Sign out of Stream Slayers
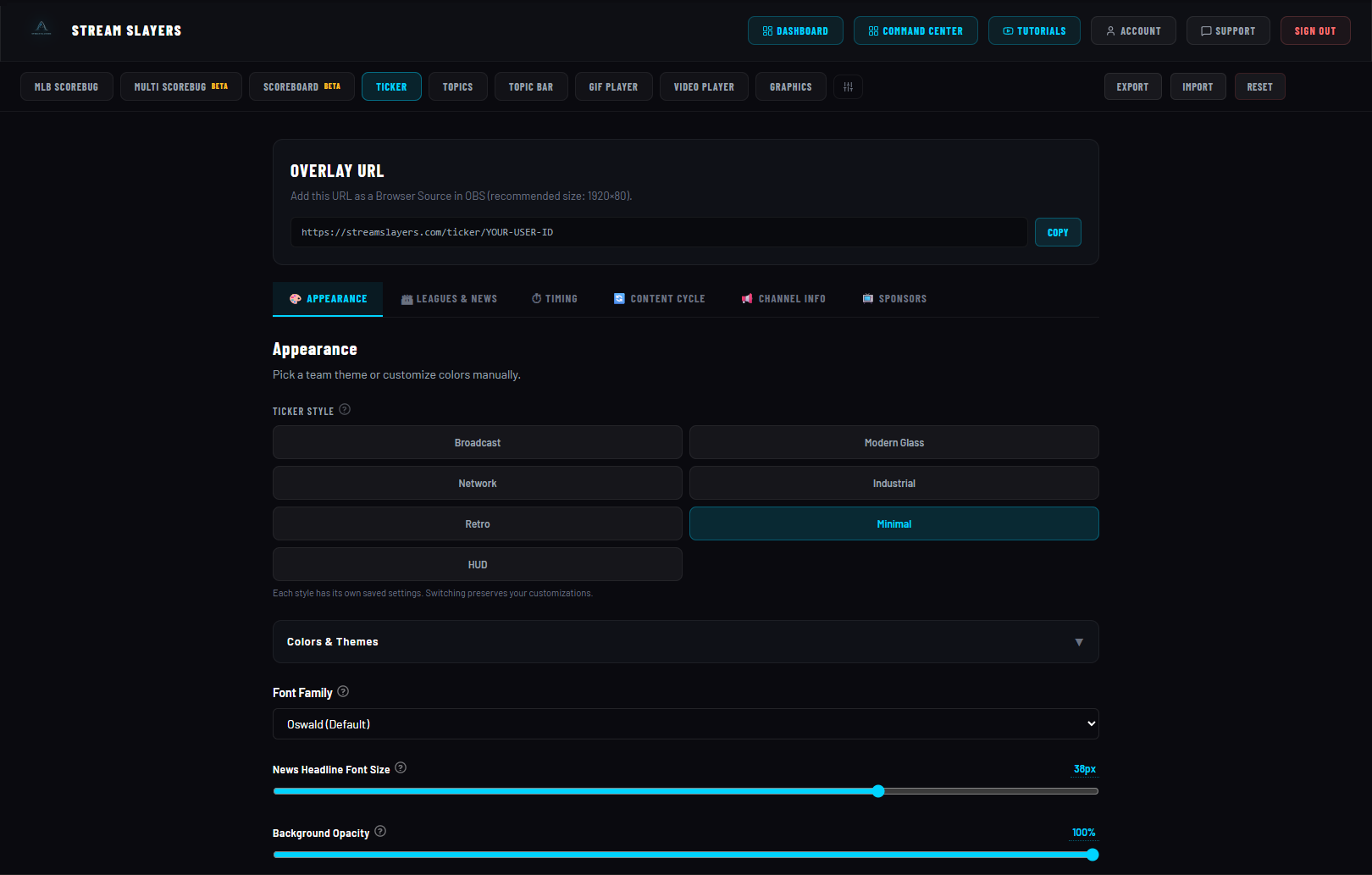 coord(1315,30)
